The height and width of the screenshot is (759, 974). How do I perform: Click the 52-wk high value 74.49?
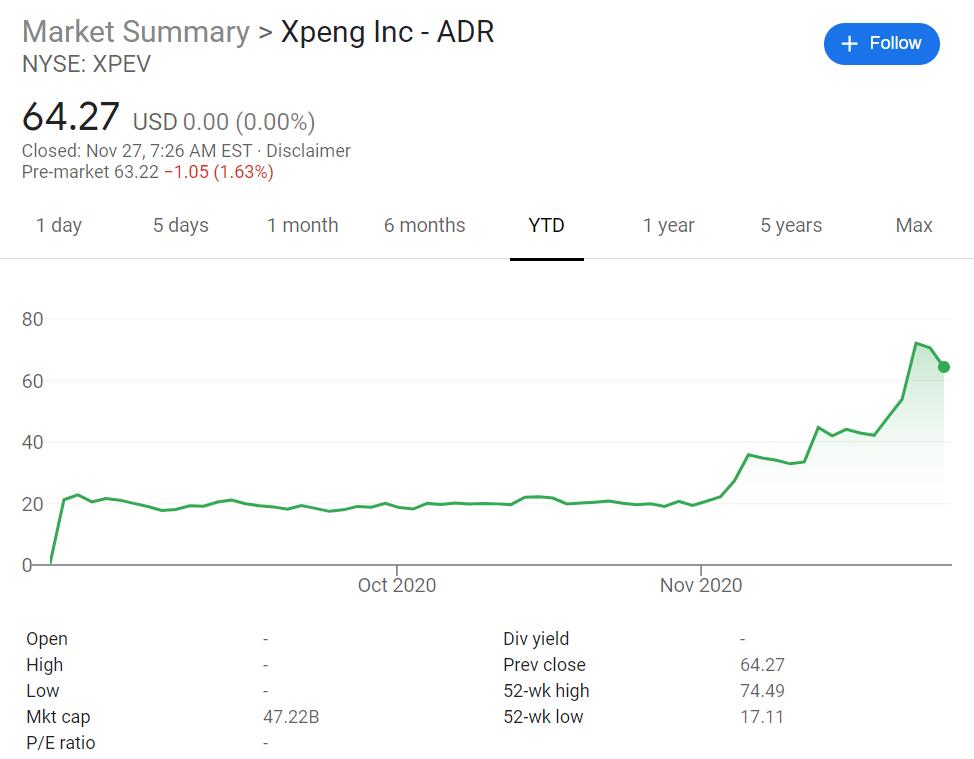[x=762, y=691]
